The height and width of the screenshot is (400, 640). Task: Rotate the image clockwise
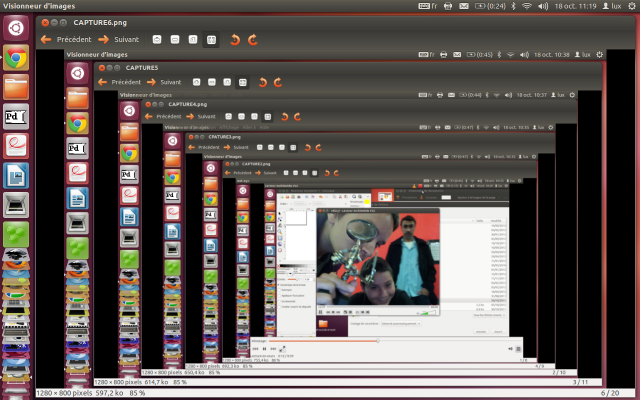click(x=253, y=40)
